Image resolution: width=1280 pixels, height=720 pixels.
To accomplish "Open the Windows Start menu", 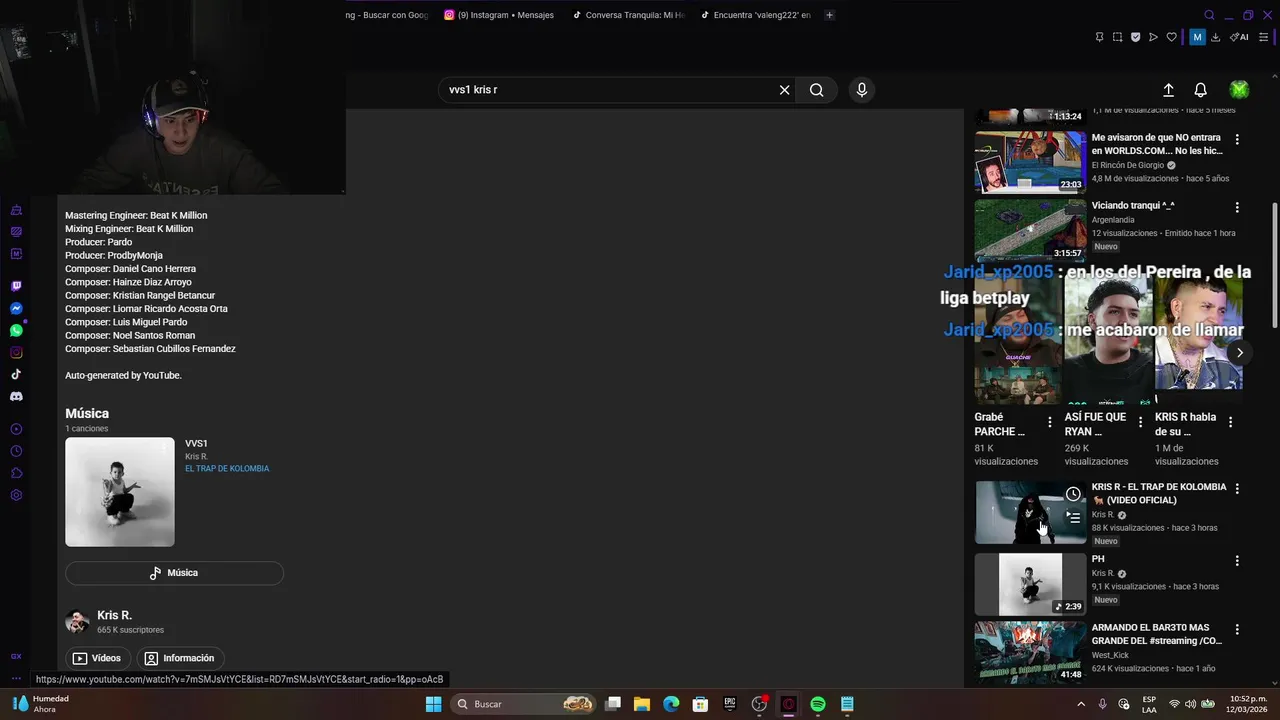I will (433, 704).
